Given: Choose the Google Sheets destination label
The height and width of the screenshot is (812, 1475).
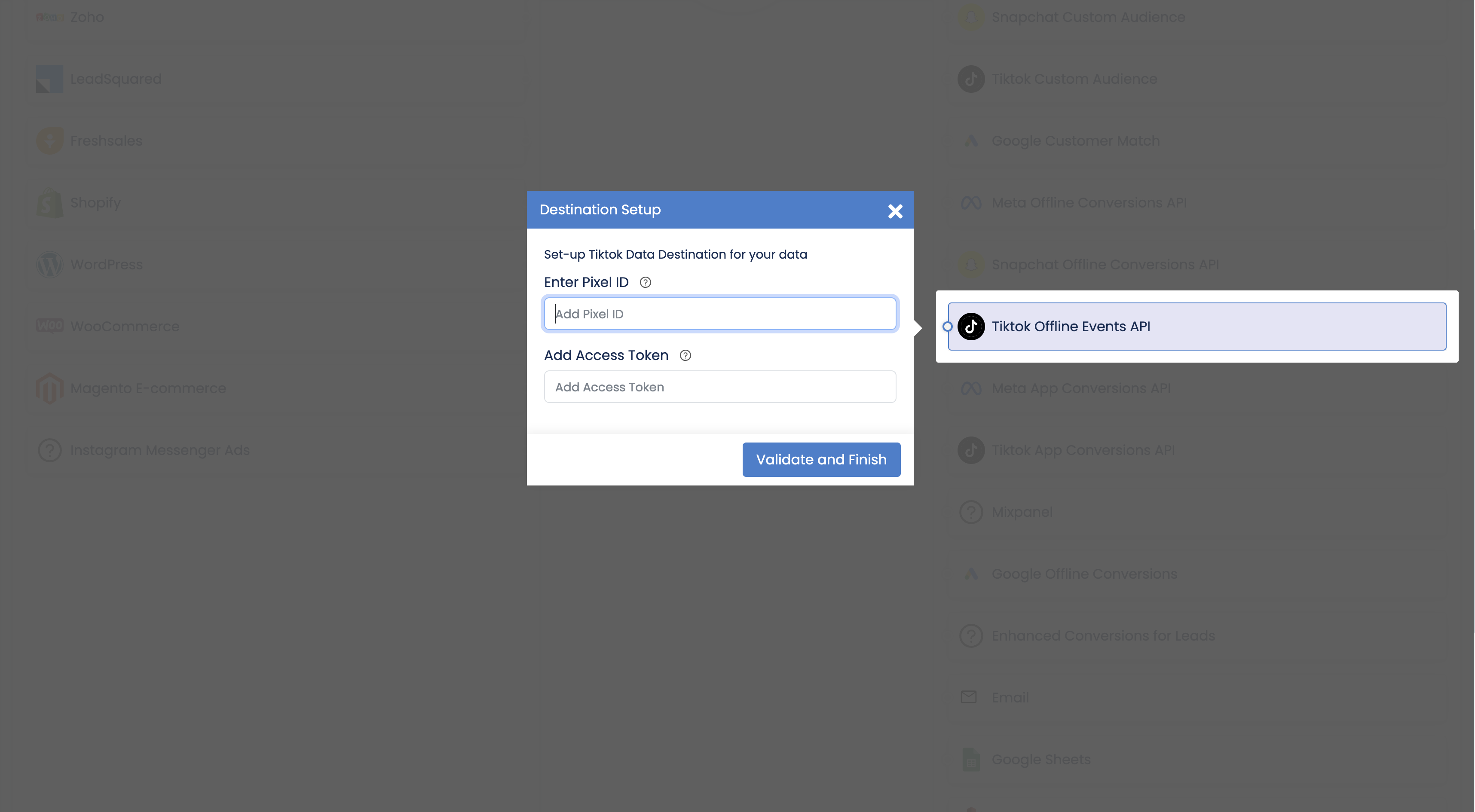Looking at the screenshot, I should click(1041, 759).
